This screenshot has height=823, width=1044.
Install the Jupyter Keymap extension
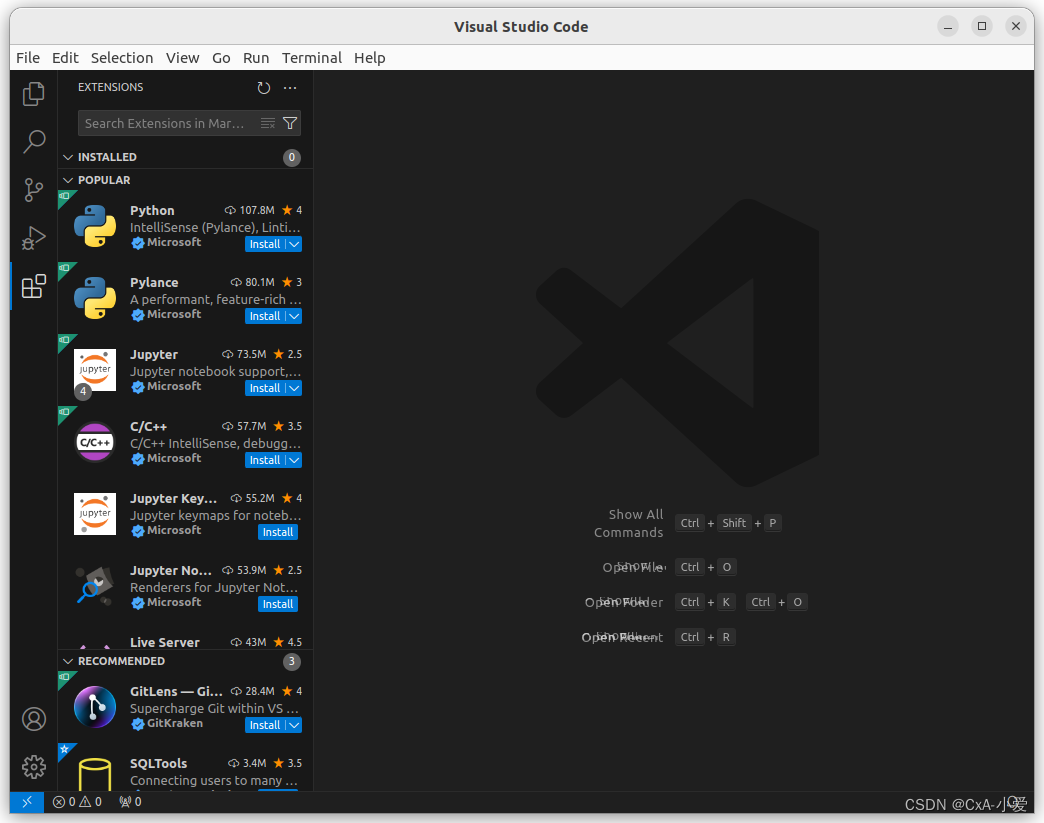(x=278, y=532)
